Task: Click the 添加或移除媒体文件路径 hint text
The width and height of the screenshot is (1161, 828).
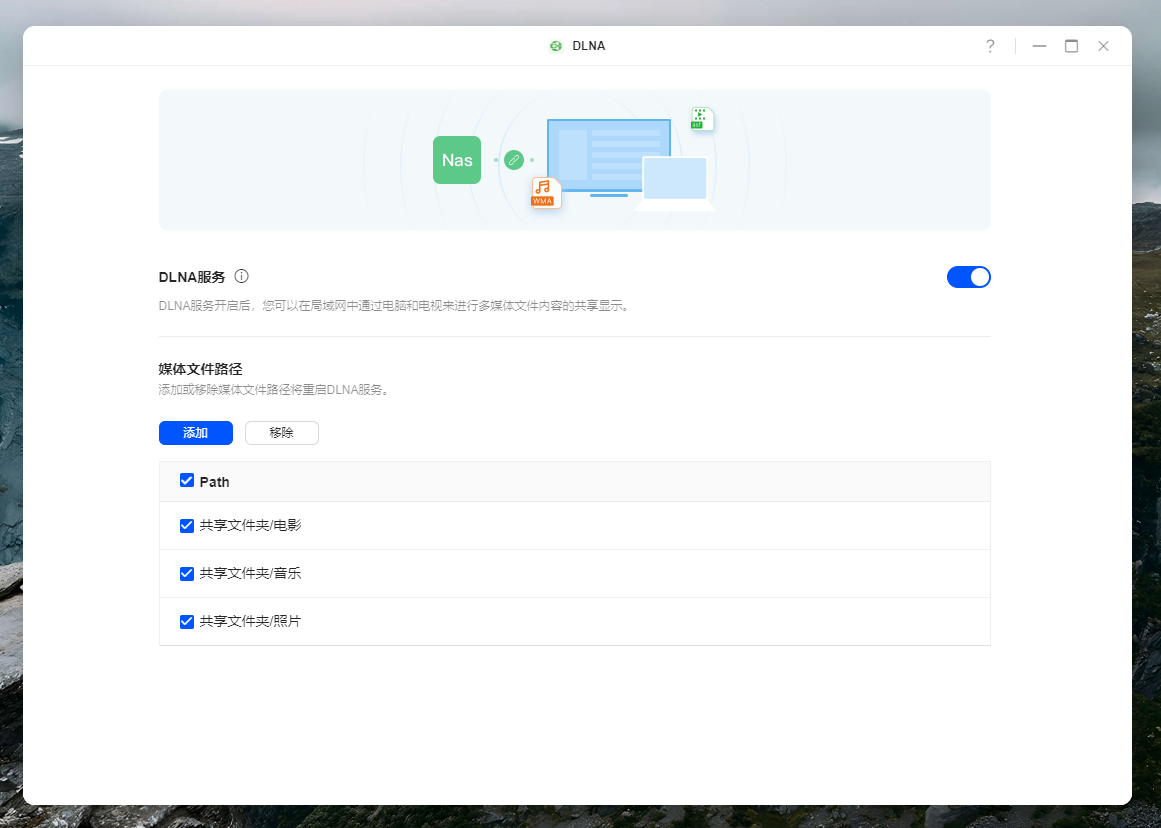Action: (x=275, y=390)
